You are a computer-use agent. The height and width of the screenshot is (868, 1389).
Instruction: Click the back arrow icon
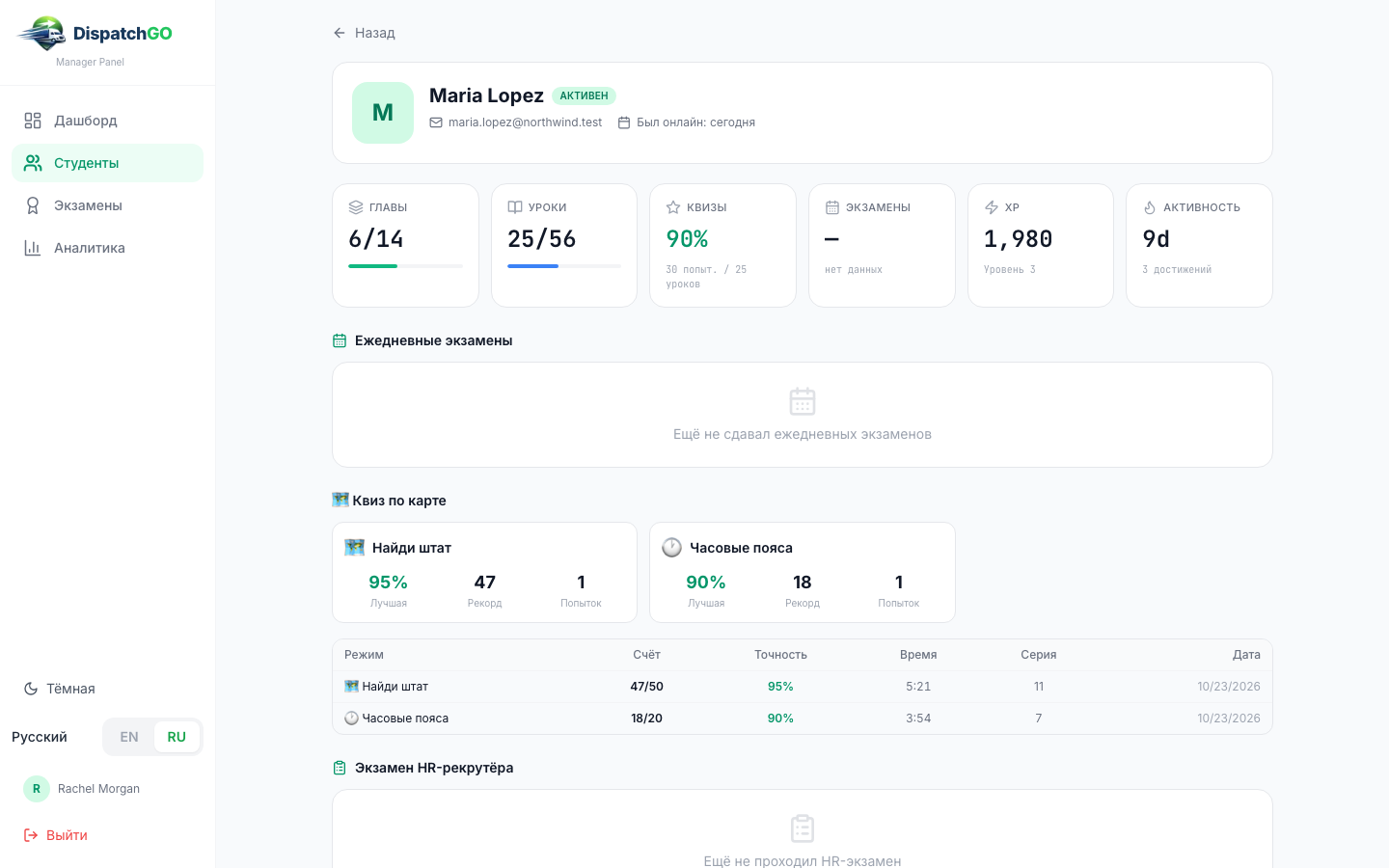click(340, 33)
